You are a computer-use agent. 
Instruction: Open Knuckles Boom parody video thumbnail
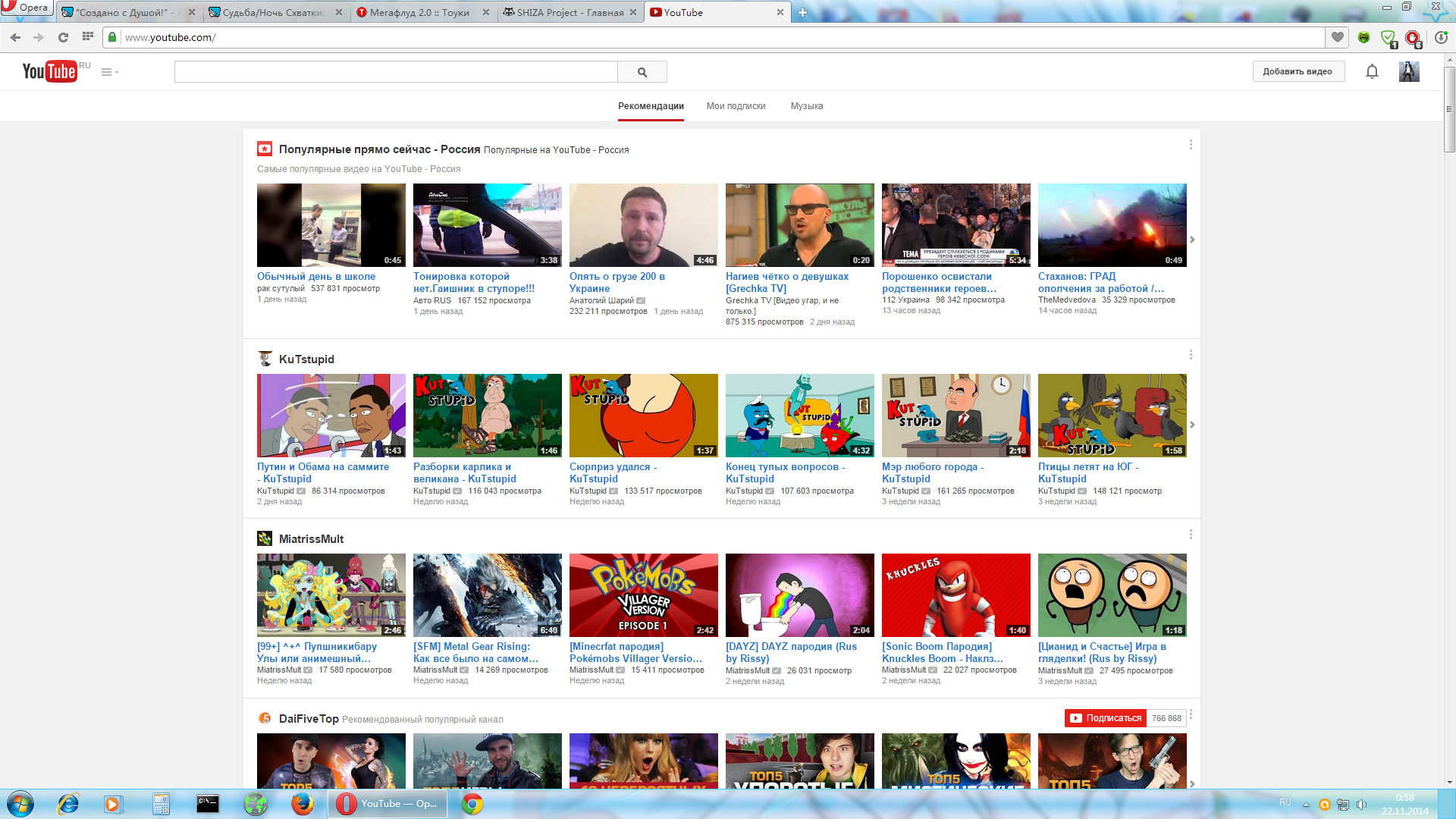tap(956, 595)
